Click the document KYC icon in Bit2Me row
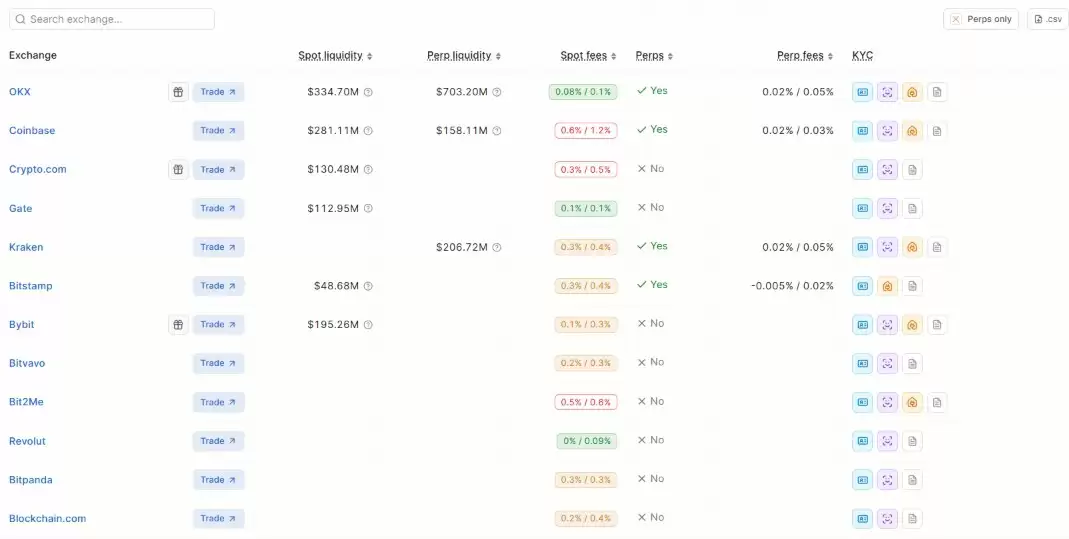This screenshot has width=1069, height=539. tap(937, 403)
